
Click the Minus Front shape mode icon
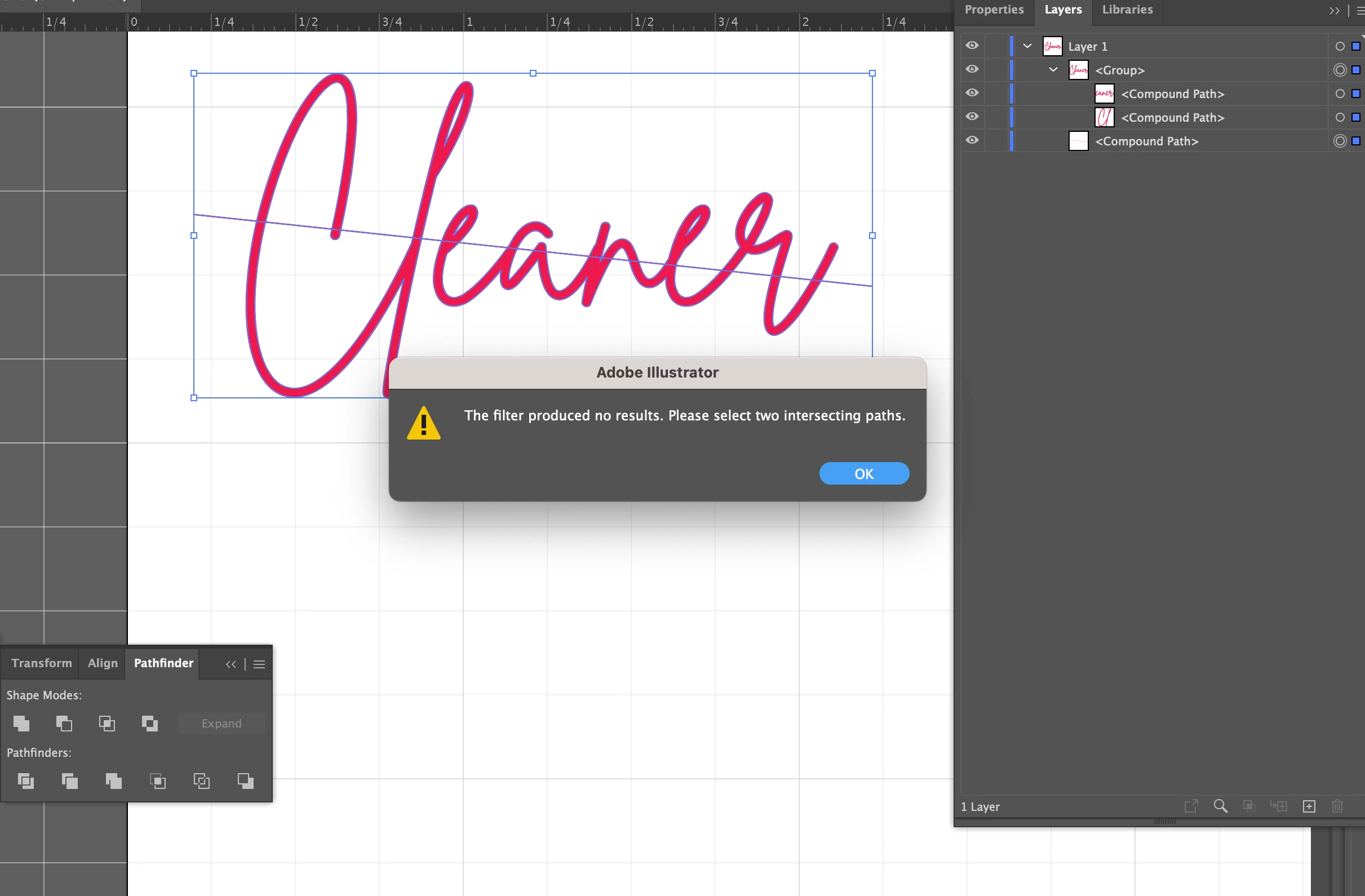tap(64, 724)
